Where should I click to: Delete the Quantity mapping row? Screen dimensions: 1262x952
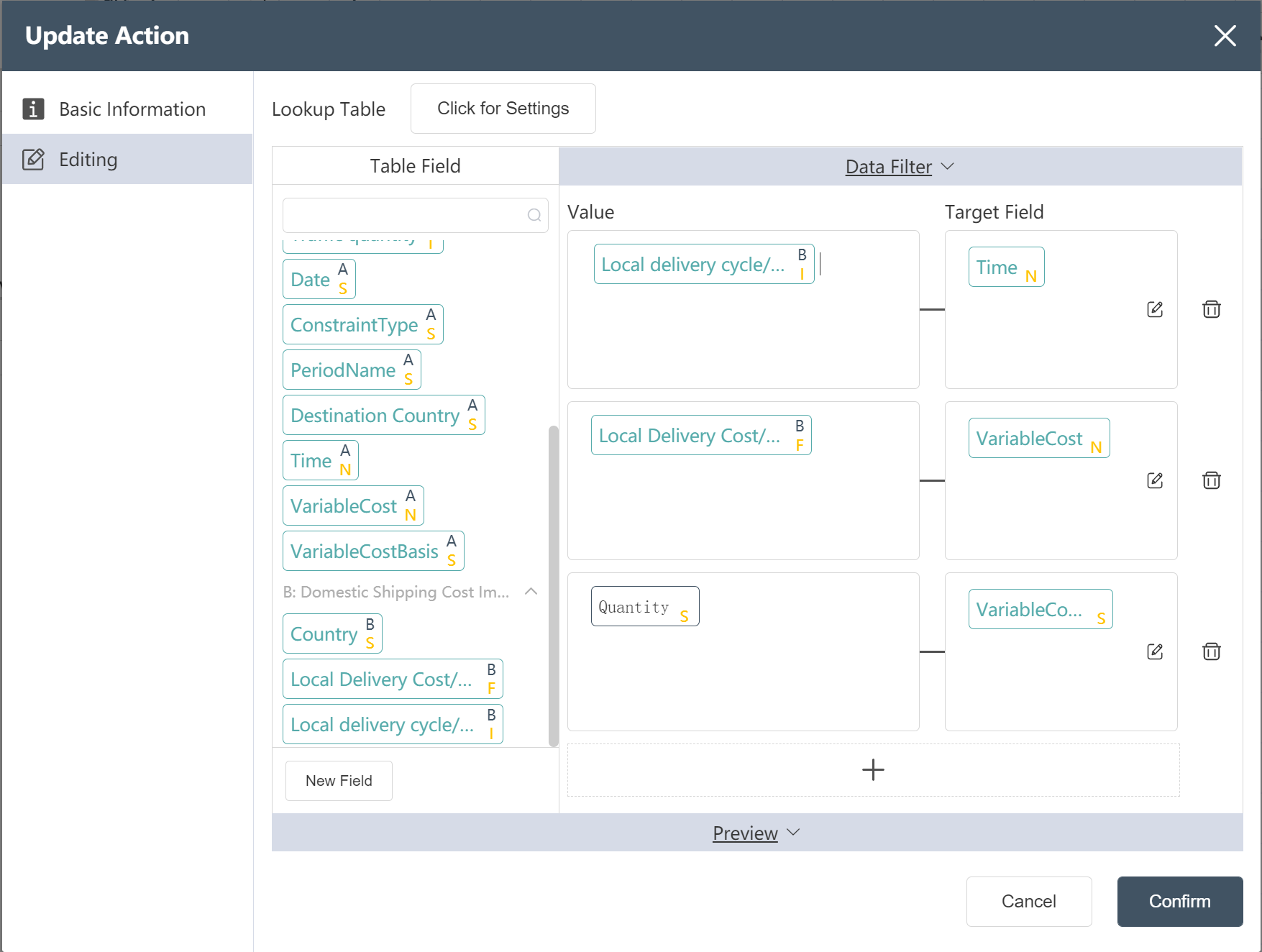coord(1212,651)
